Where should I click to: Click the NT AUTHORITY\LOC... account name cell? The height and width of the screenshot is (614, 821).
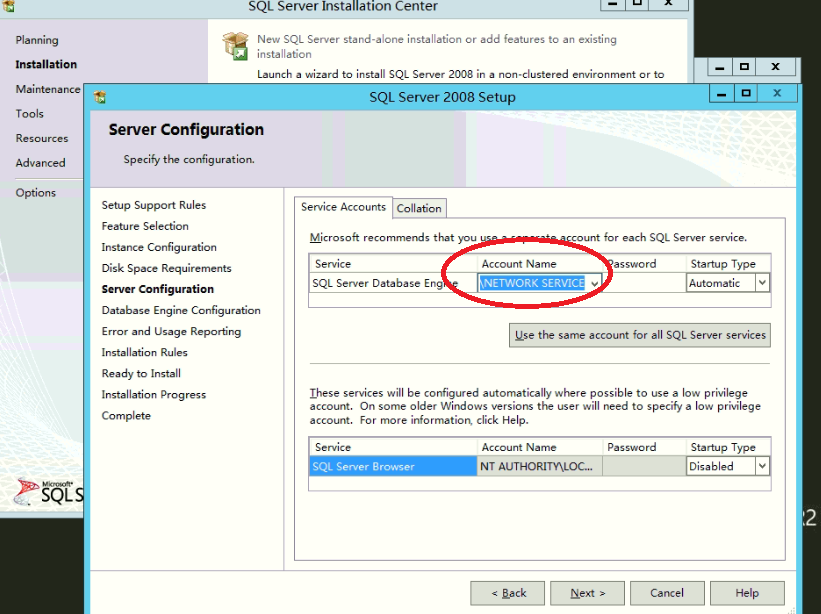539,466
